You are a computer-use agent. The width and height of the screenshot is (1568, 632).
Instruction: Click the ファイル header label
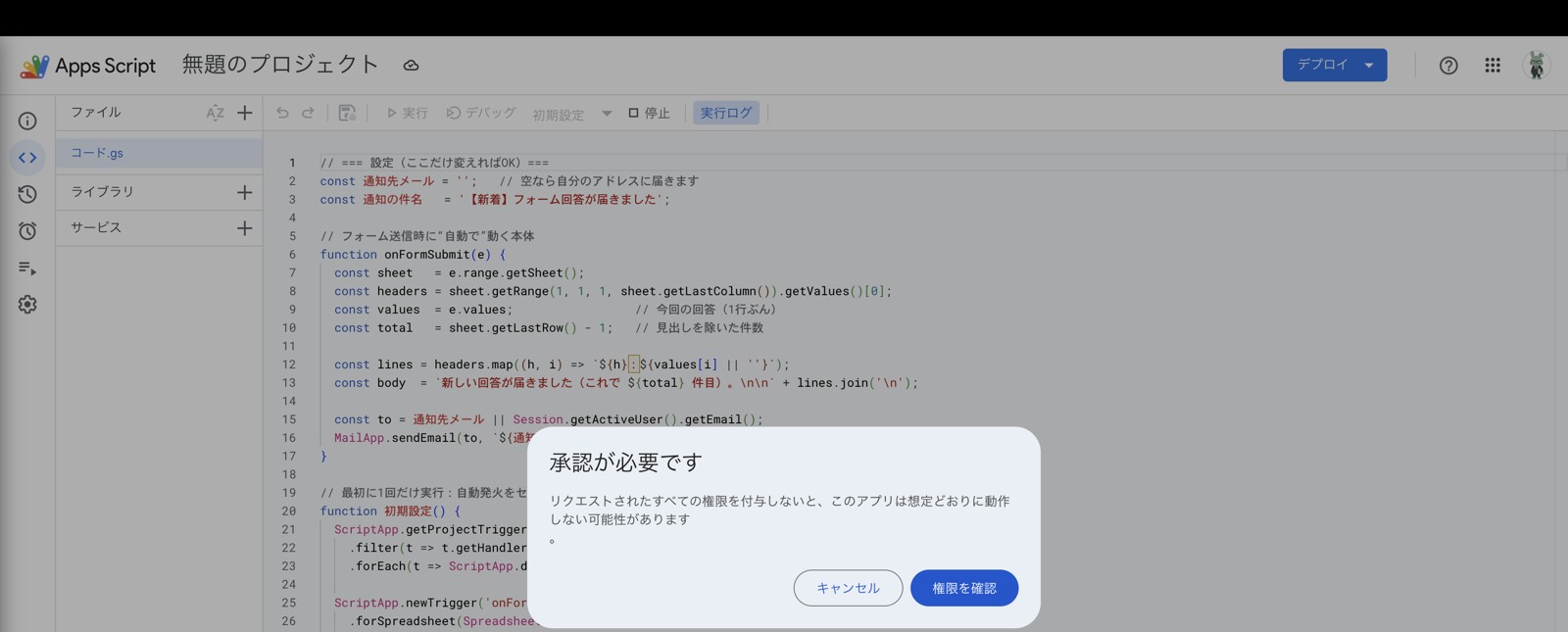pos(96,113)
